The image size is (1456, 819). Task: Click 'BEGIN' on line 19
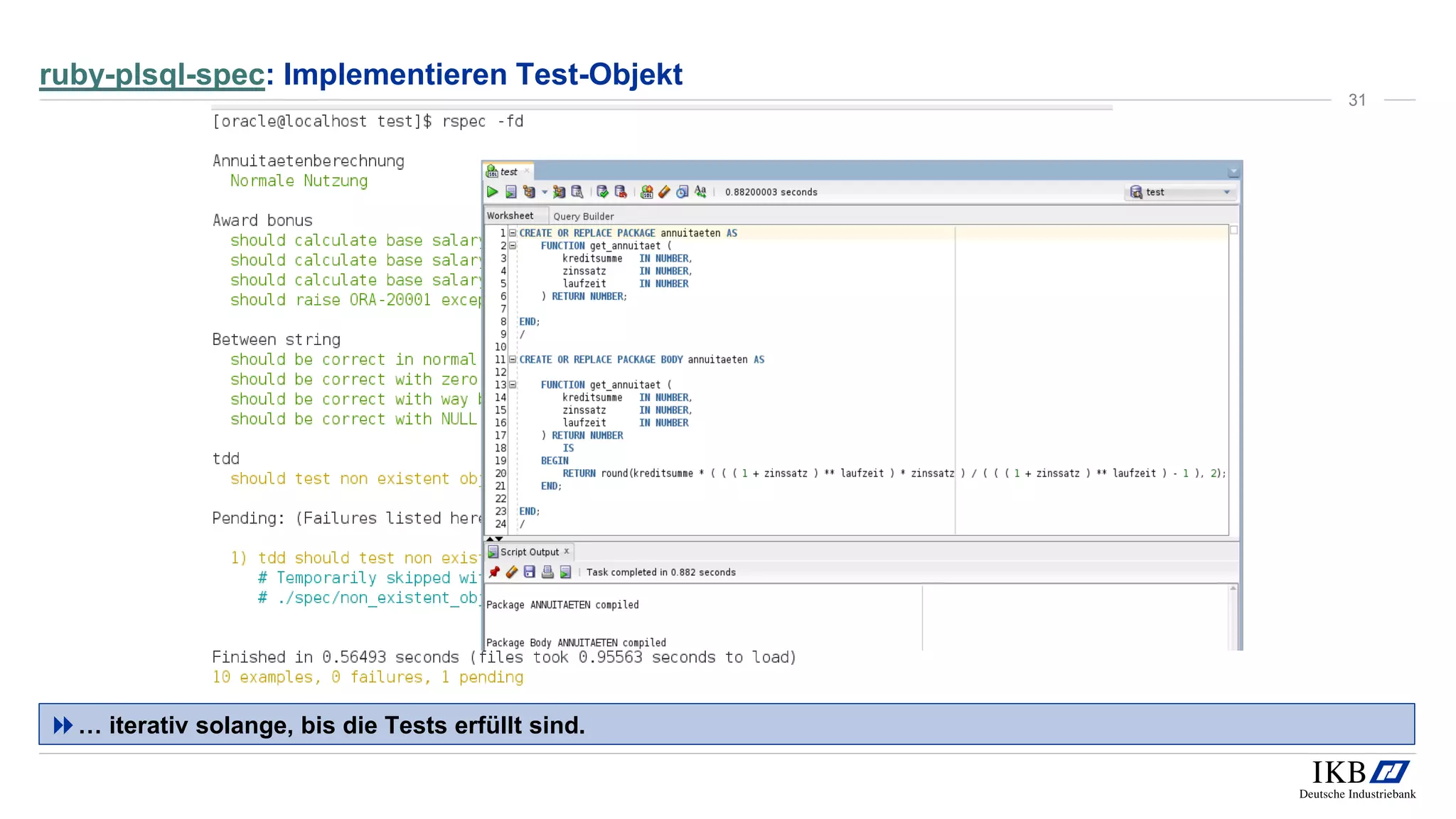(555, 461)
